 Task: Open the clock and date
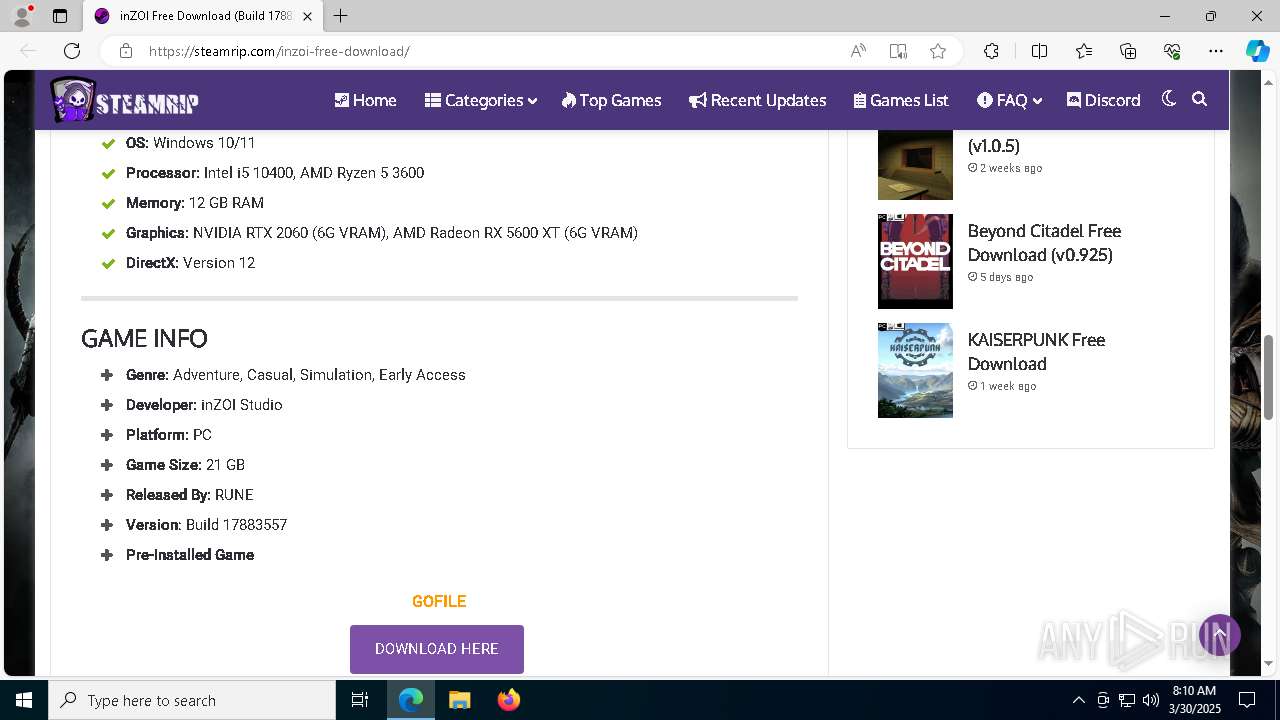[1194, 700]
